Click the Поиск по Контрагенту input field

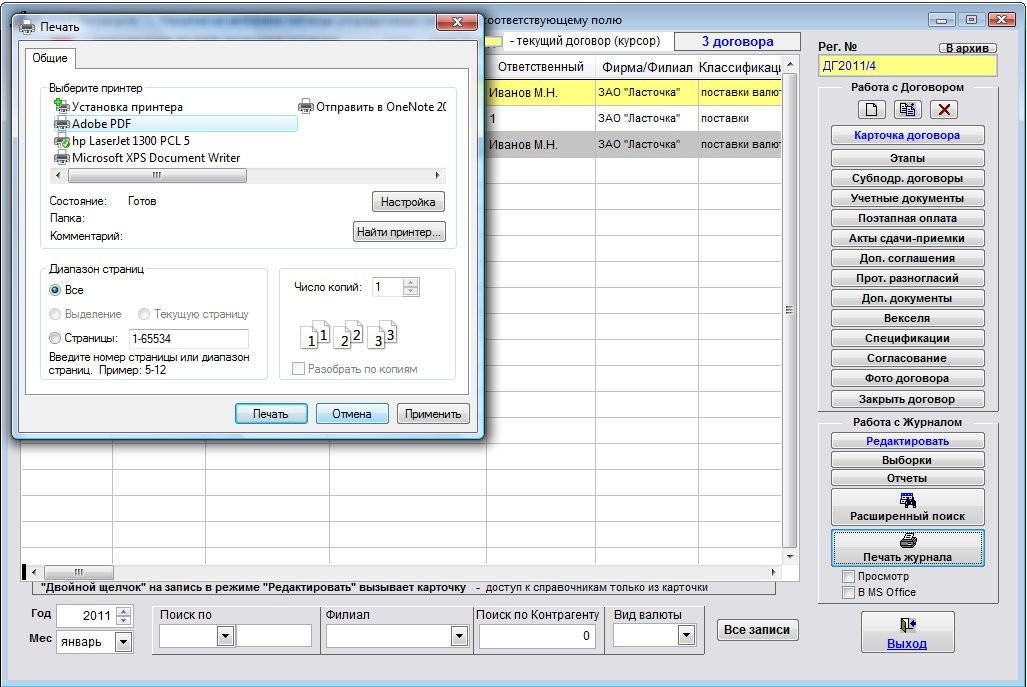click(x=537, y=635)
